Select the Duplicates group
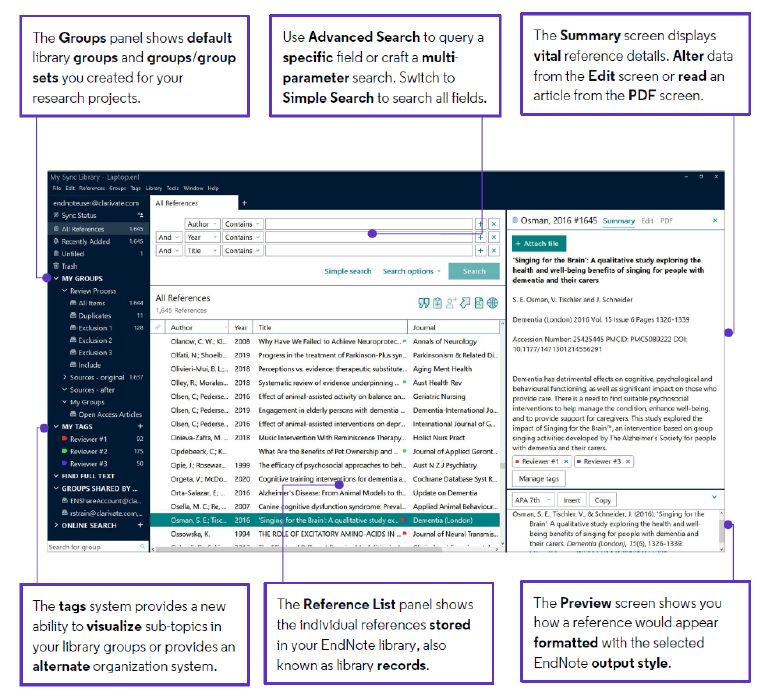The image size is (771, 699). click(x=96, y=315)
